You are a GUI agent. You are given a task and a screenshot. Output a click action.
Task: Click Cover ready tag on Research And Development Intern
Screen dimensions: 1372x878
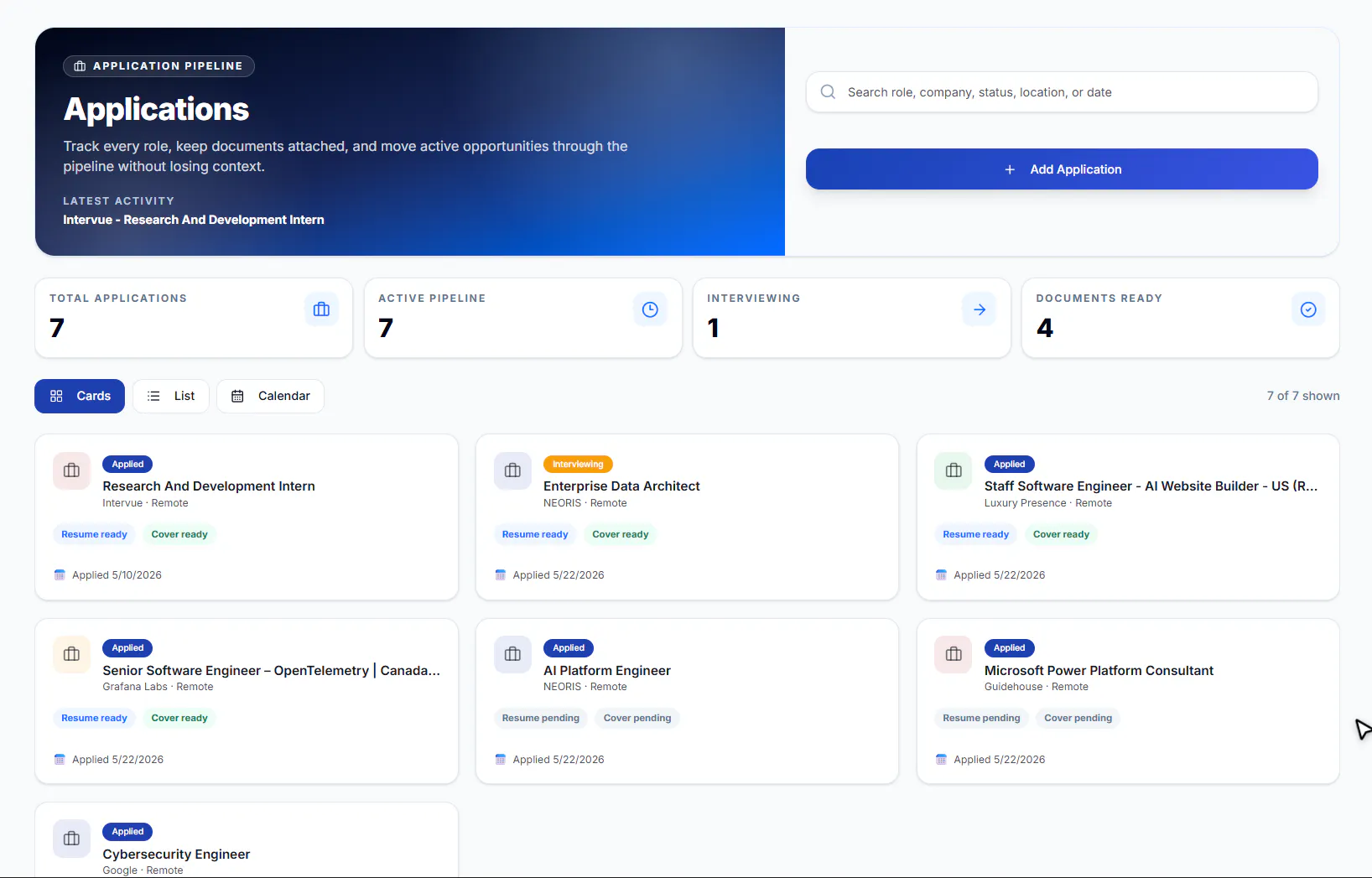pyautogui.click(x=179, y=534)
